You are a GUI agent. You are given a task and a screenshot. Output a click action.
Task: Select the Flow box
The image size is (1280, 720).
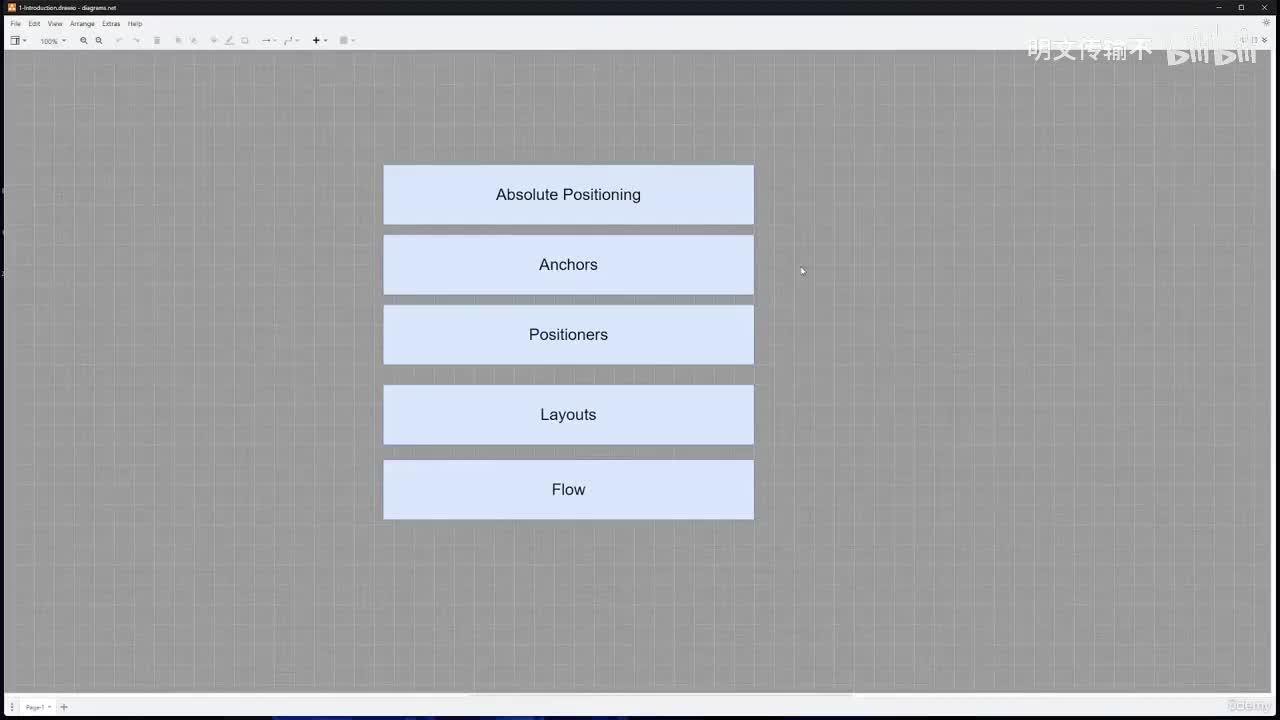click(568, 490)
